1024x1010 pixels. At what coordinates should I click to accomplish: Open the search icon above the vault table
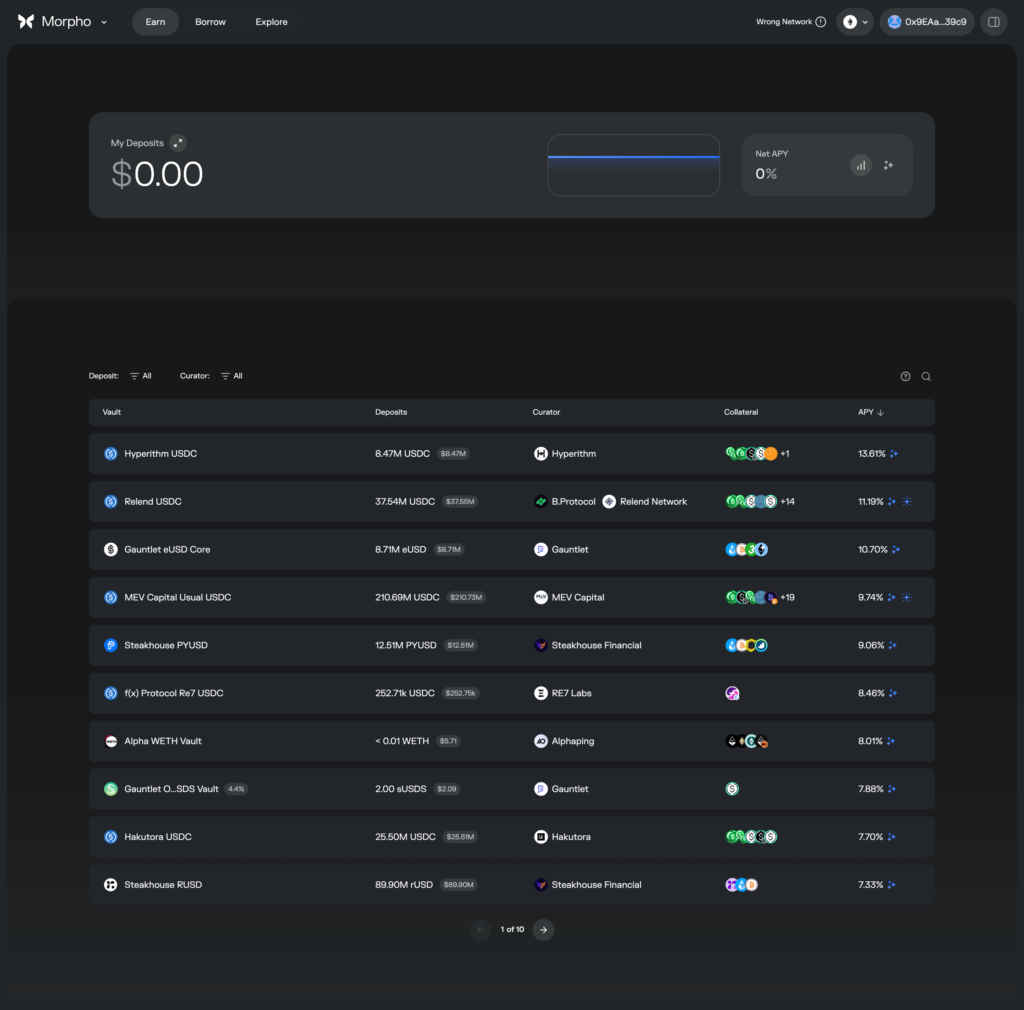[x=925, y=376]
